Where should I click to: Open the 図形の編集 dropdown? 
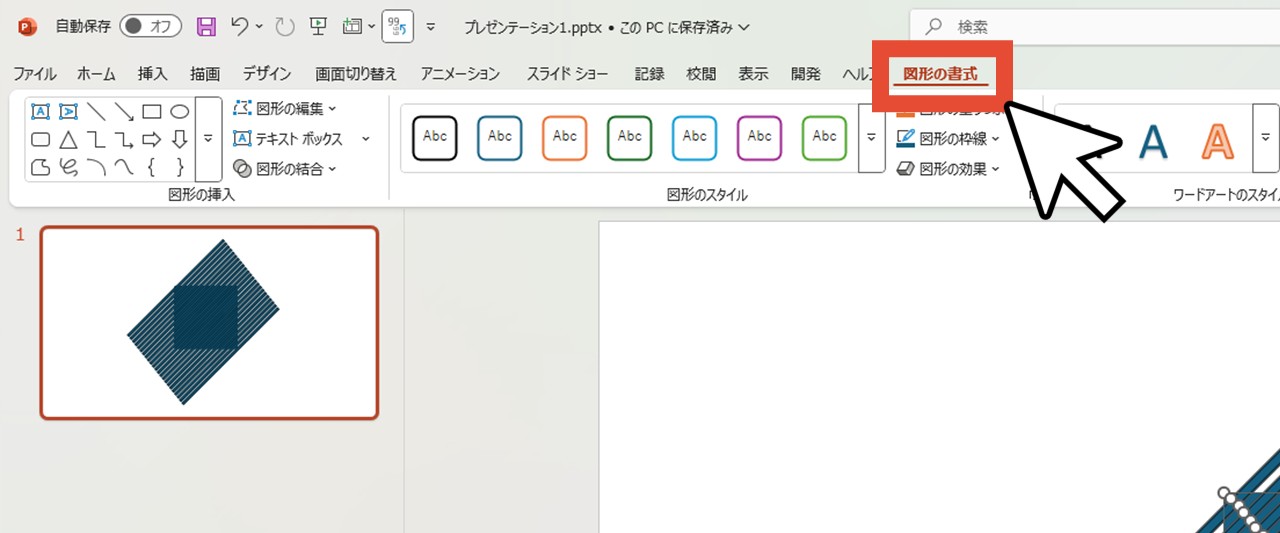(x=285, y=108)
